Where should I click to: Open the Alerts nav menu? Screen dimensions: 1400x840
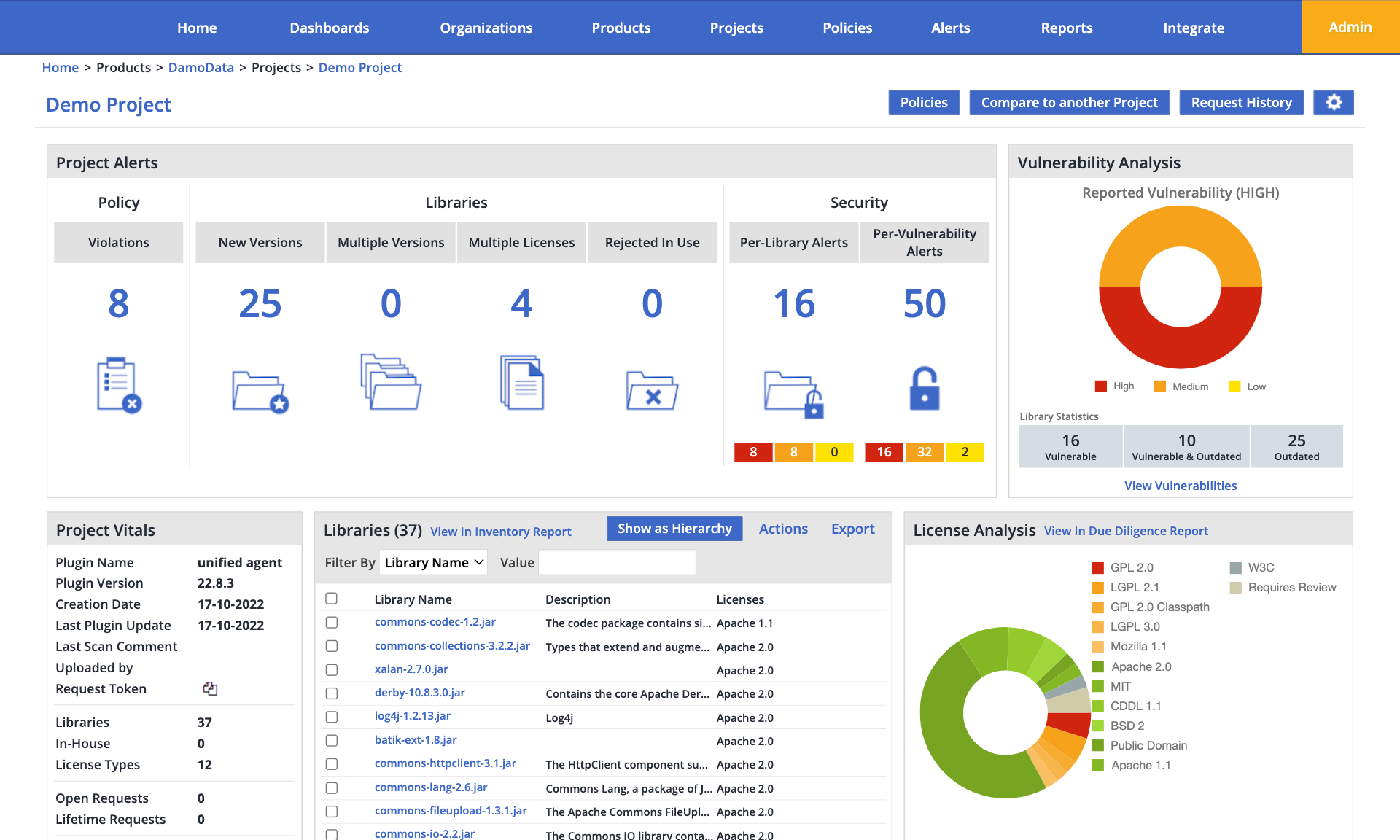951,28
